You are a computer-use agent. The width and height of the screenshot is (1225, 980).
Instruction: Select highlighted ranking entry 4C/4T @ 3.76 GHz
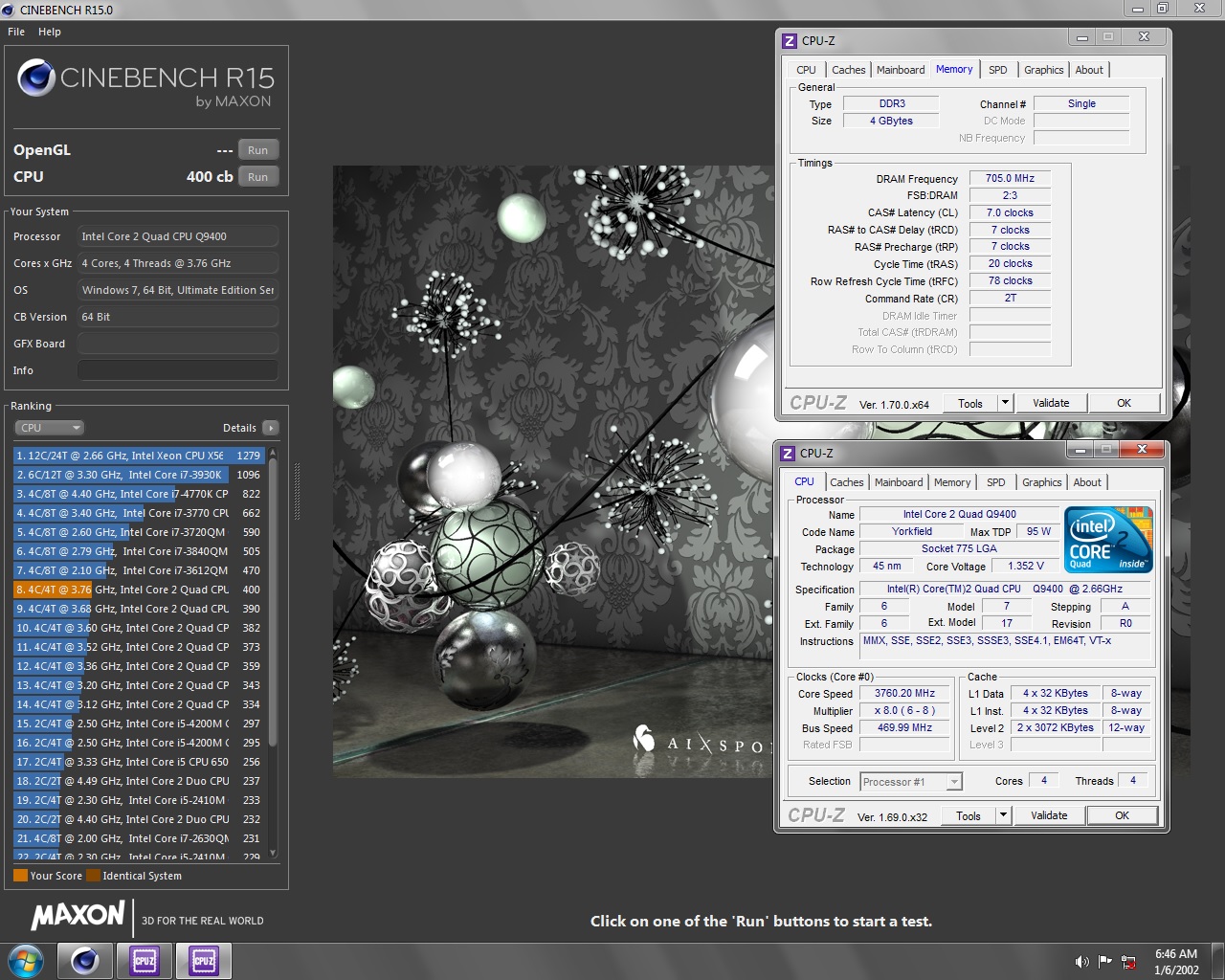(x=138, y=590)
